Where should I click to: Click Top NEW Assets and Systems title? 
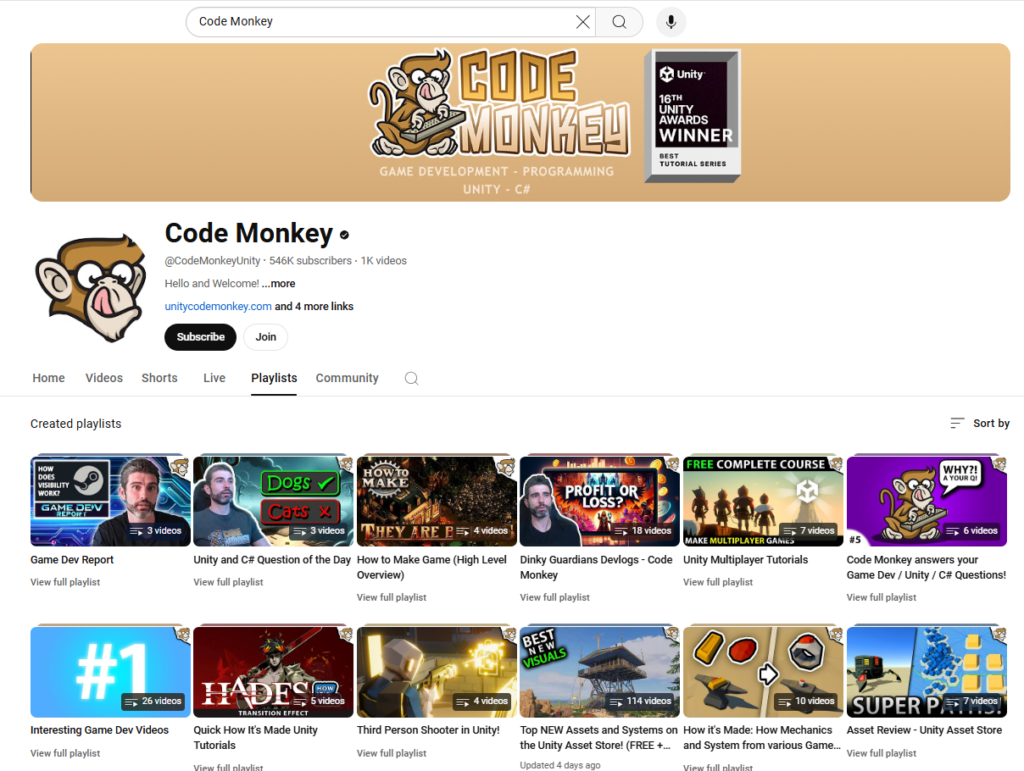click(599, 738)
